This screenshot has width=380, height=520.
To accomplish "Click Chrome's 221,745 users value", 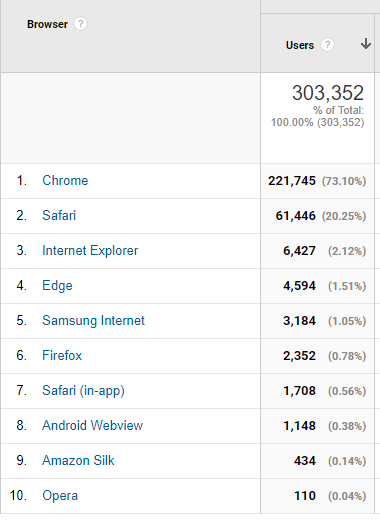I will (292, 181).
